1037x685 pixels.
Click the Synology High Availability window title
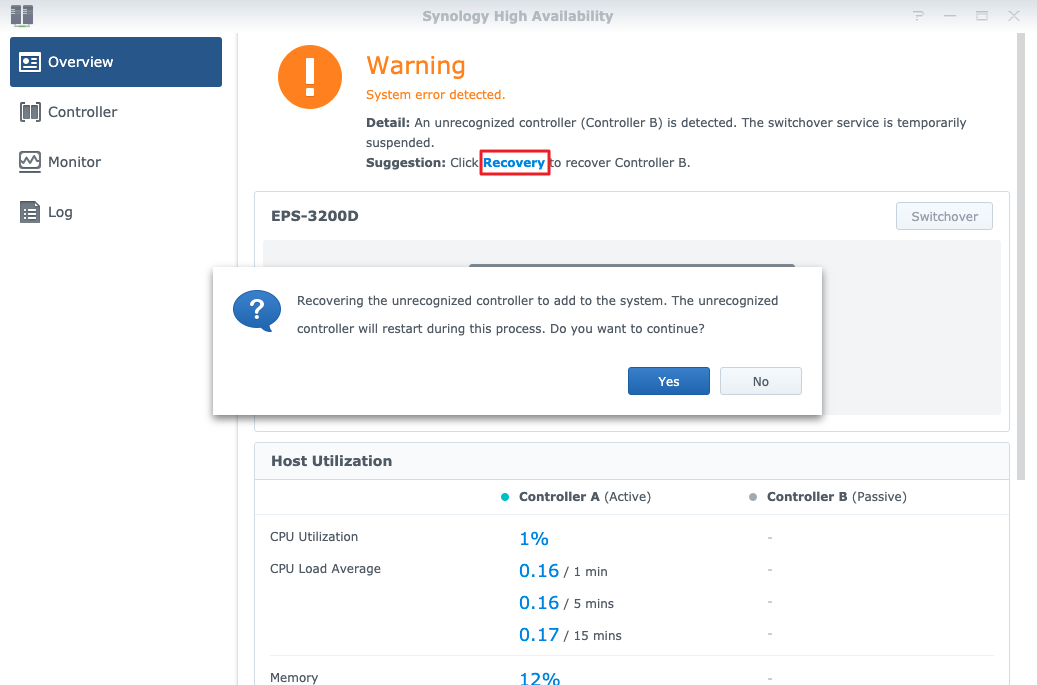518,16
